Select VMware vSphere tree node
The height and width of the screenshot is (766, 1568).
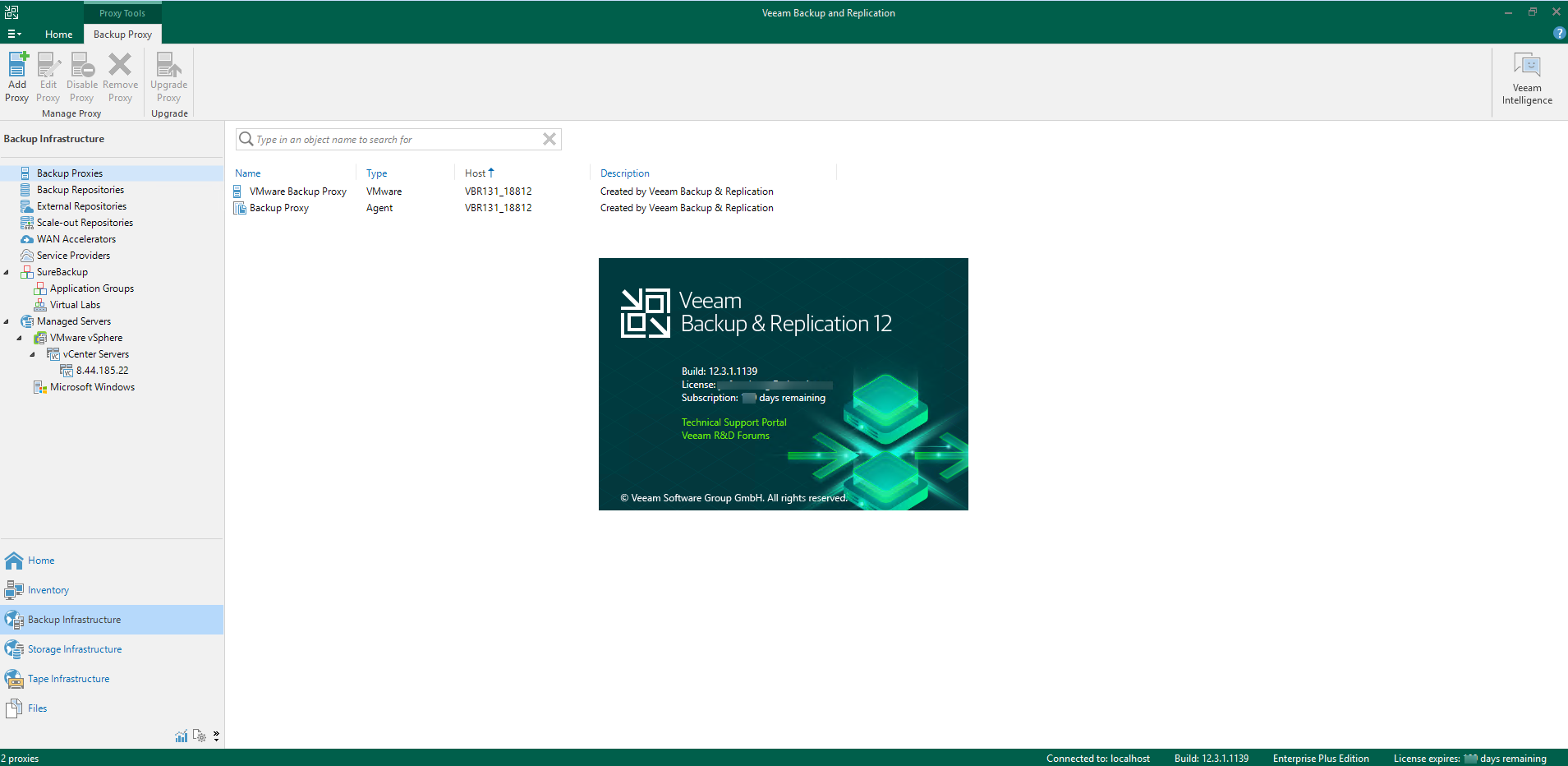pyautogui.click(x=86, y=338)
